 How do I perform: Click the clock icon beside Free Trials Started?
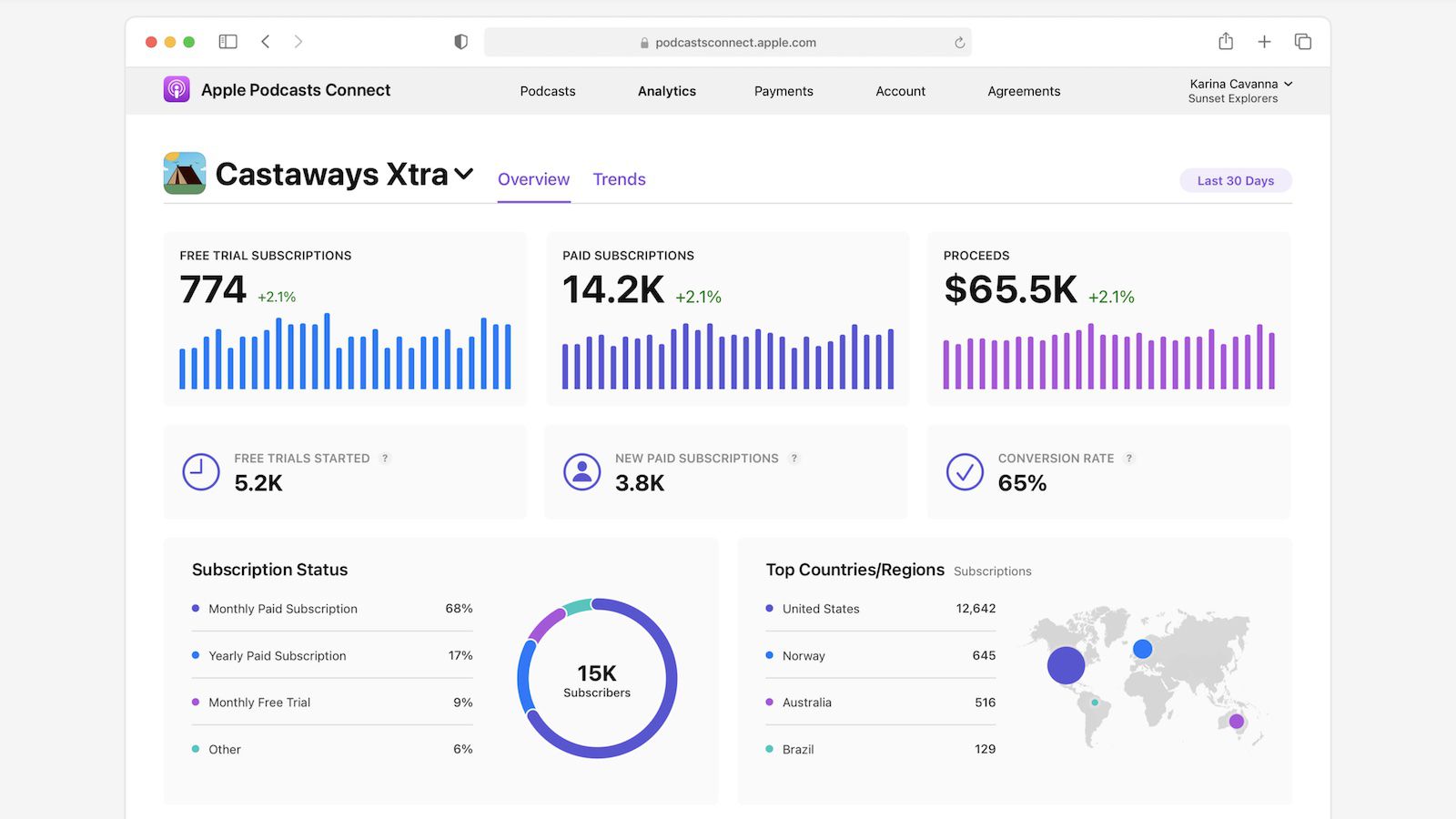click(200, 471)
